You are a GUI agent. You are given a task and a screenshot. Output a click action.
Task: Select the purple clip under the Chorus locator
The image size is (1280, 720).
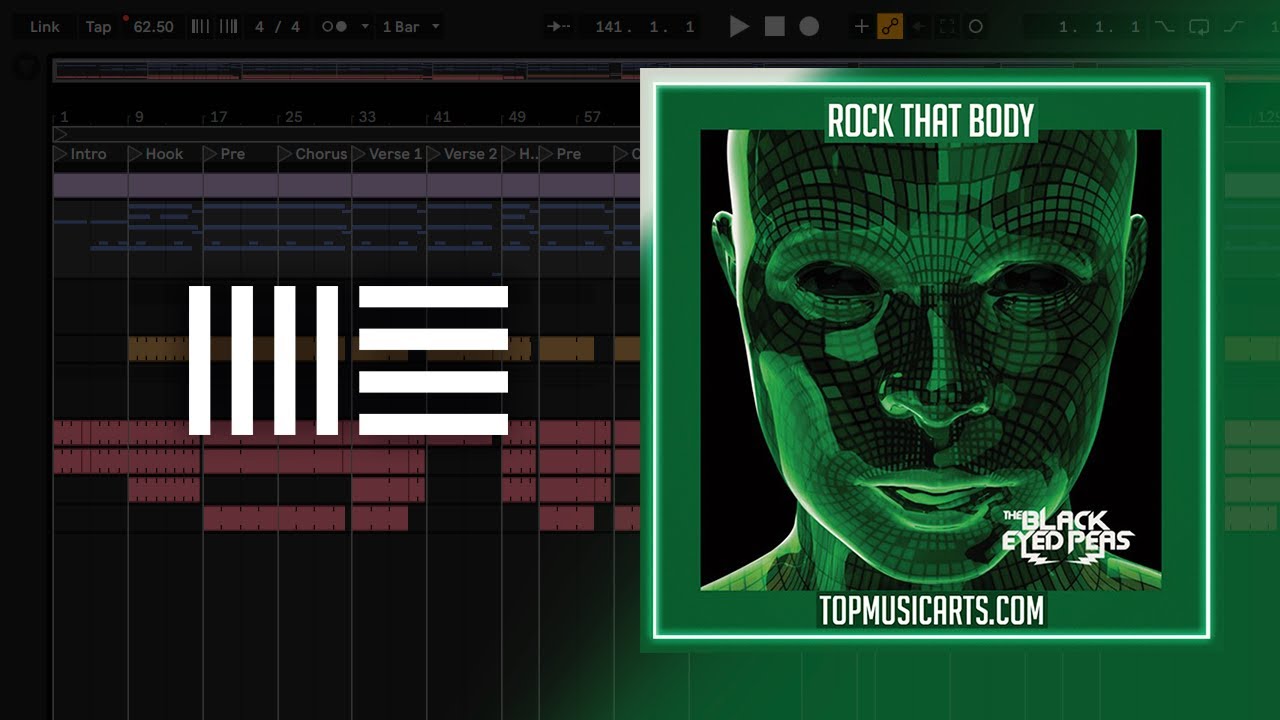click(x=314, y=185)
